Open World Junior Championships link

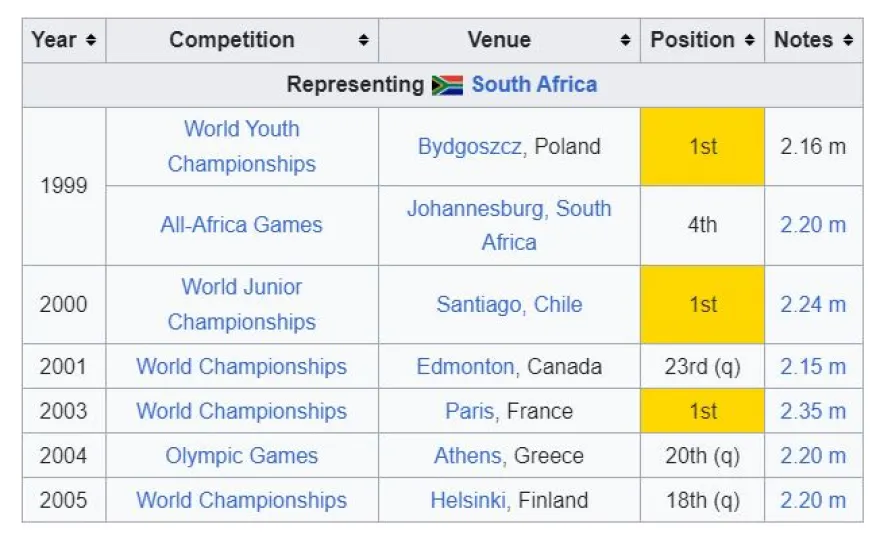[x=241, y=304]
